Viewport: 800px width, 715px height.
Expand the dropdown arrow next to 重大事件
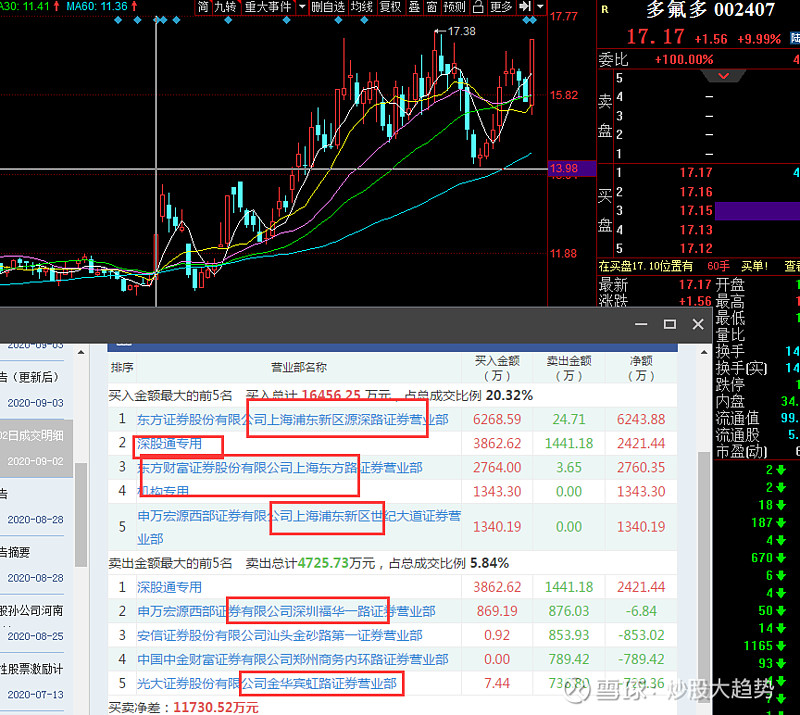(x=302, y=7)
